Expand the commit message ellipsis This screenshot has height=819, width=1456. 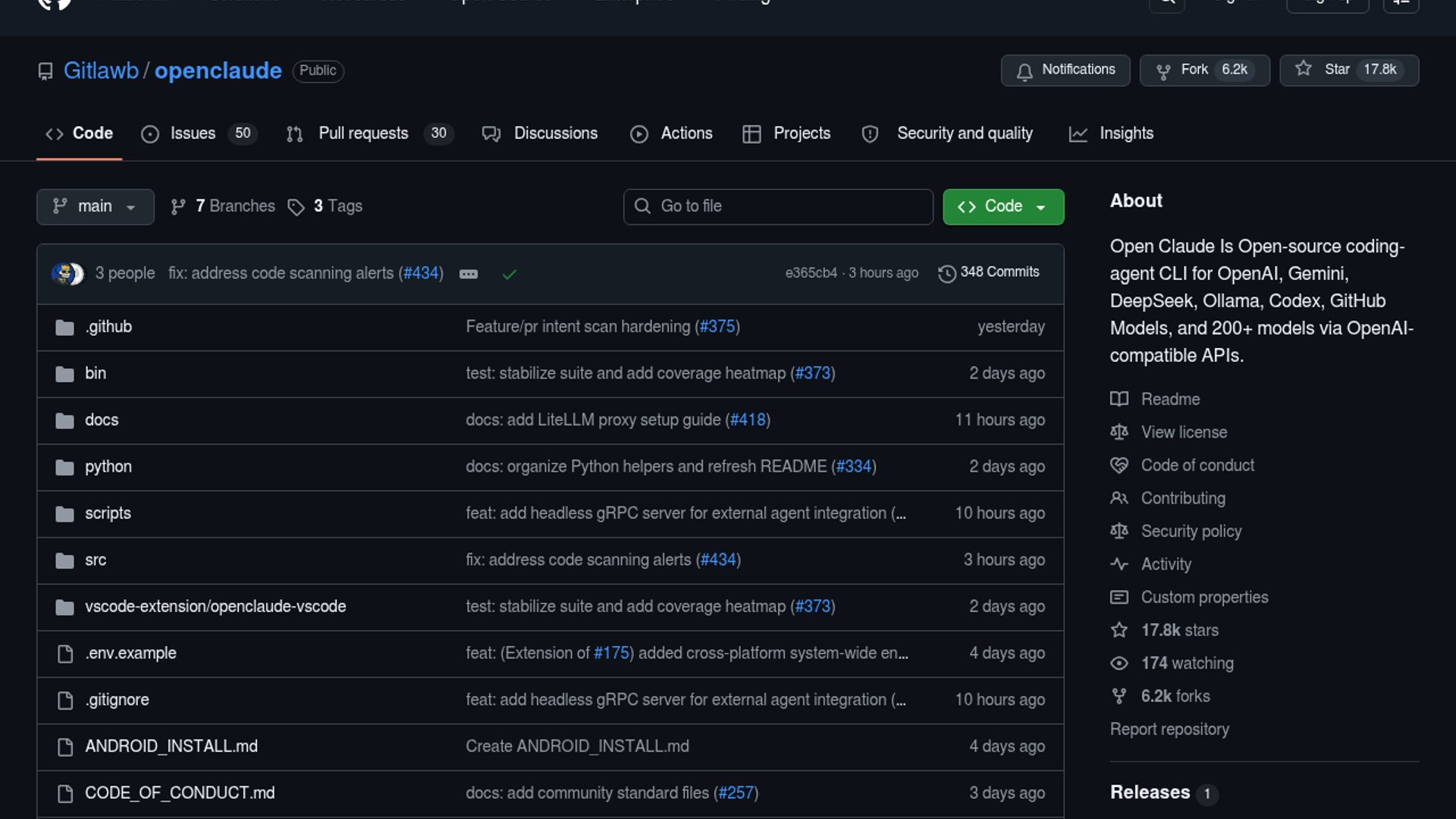point(469,274)
